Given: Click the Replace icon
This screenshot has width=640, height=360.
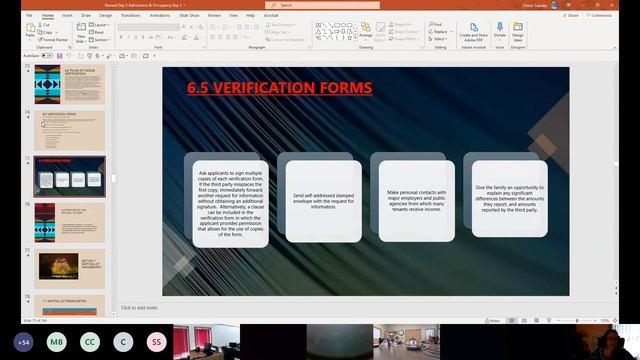Looking at the screenshot, I should coord(431,32).
